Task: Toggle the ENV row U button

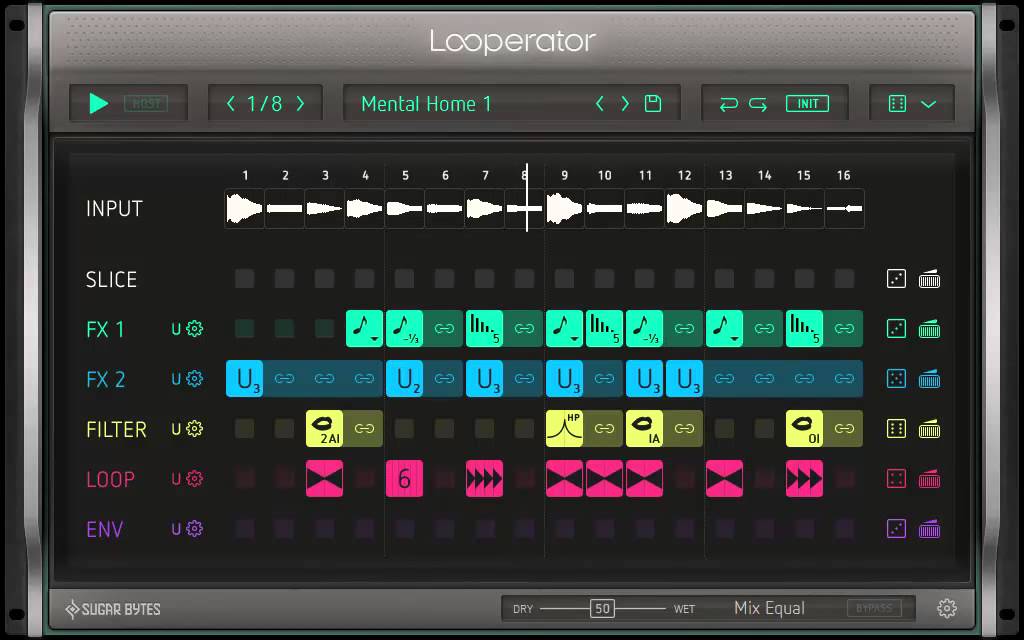Action: [x=176, y=529]
